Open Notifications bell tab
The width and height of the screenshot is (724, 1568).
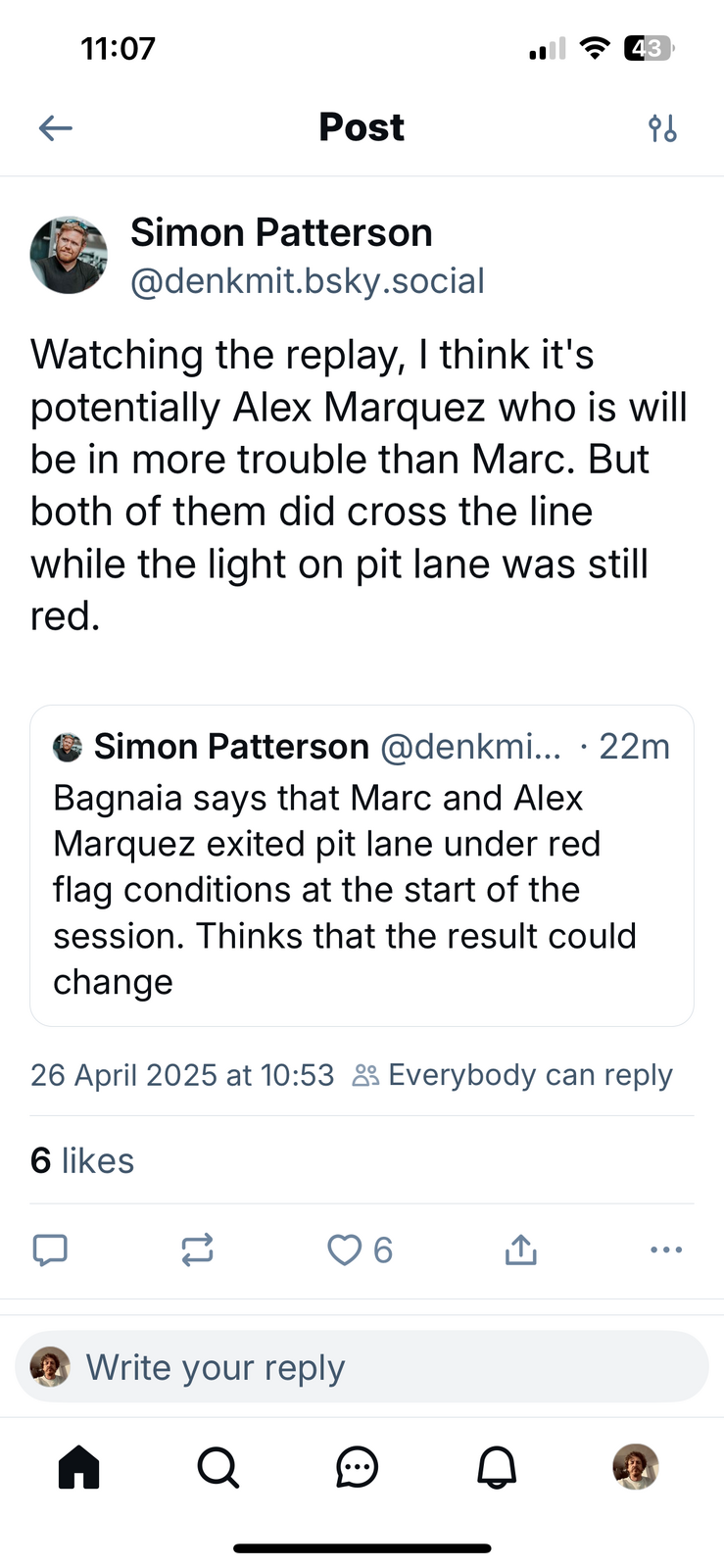(x=497, y=1467)
